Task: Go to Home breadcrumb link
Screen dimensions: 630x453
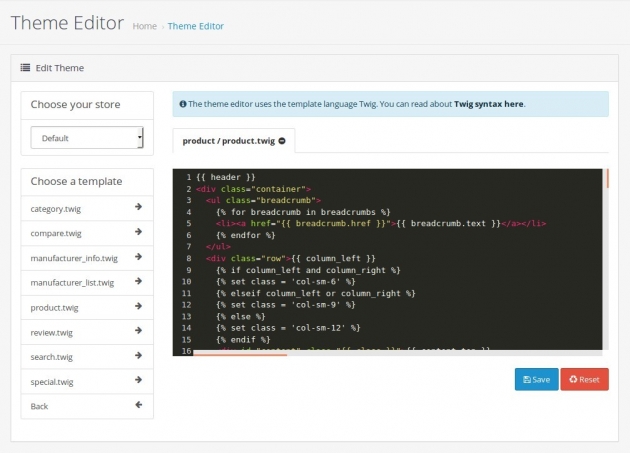Action: pos(145,26)
